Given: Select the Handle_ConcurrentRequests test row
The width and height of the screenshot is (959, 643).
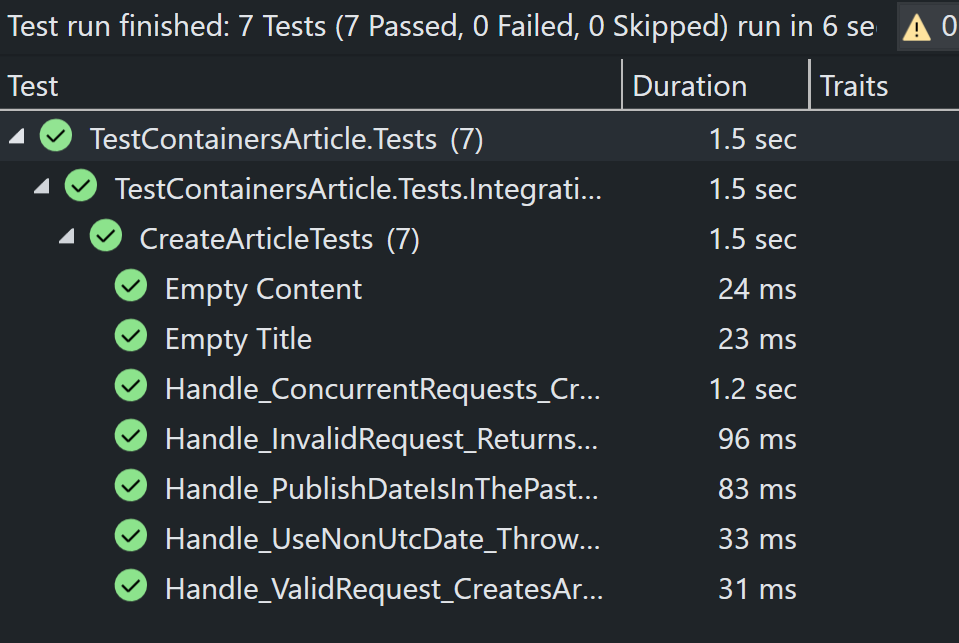Looking at the screenshot, I should pyautogui.click(x=383, y=389).
